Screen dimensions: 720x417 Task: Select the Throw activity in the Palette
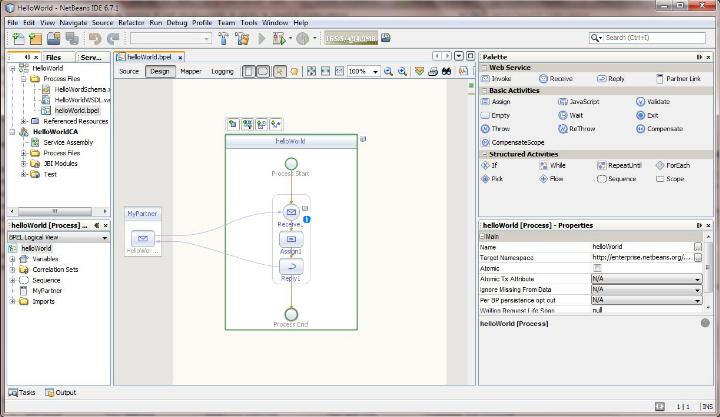pos(495,129)
